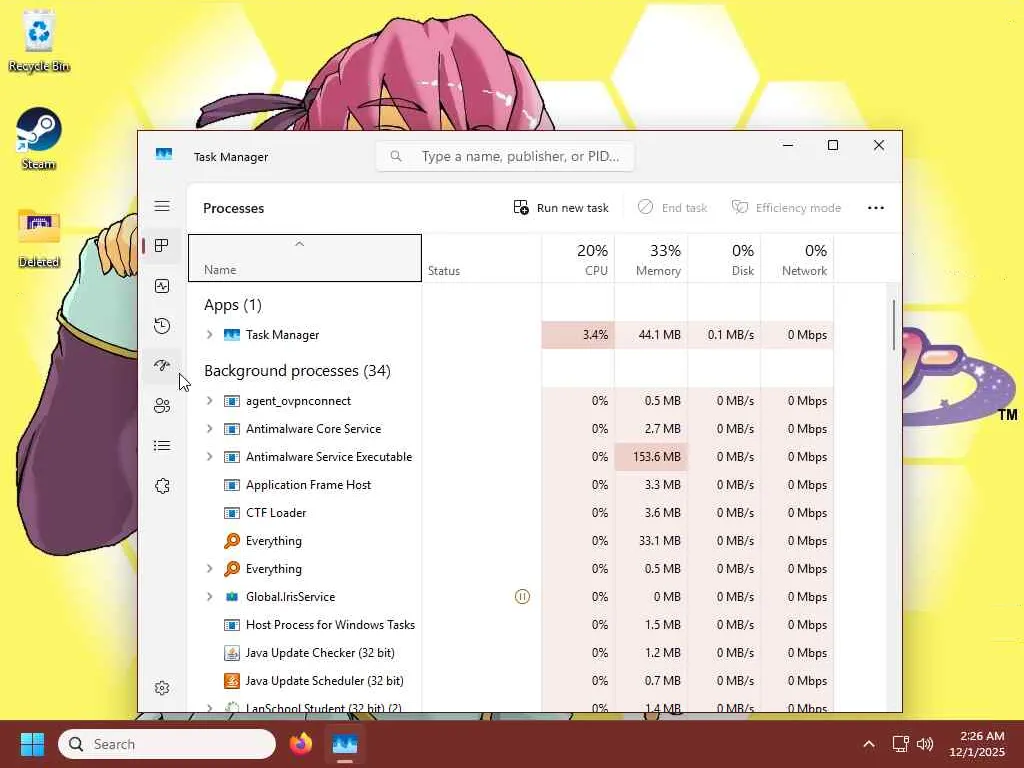Click Background processes (34) group heading

[297, 371]
